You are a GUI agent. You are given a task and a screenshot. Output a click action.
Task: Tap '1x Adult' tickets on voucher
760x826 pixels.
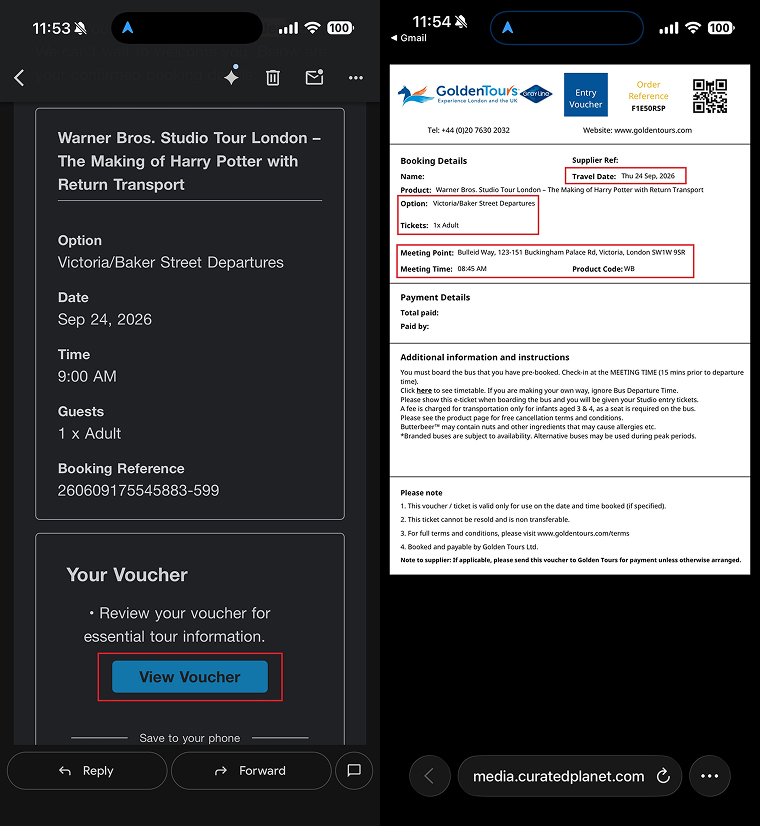click(x=446, y=225)
